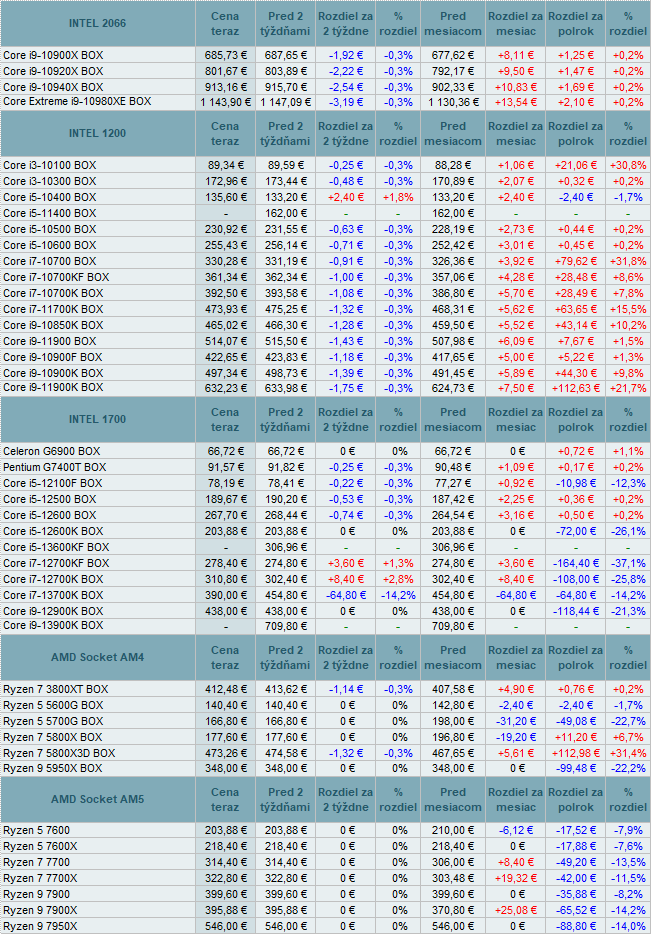Click +8,40 € two-week difference for i7-12700K
651x934 pixels.
(x=345, y=580)
